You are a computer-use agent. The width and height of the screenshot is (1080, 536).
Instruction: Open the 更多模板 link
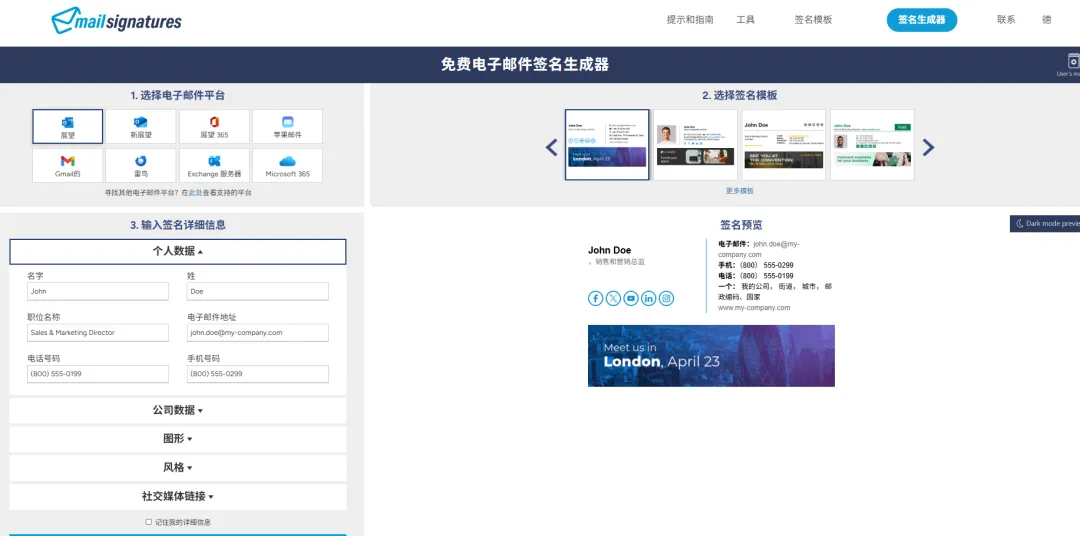point(739,191)
